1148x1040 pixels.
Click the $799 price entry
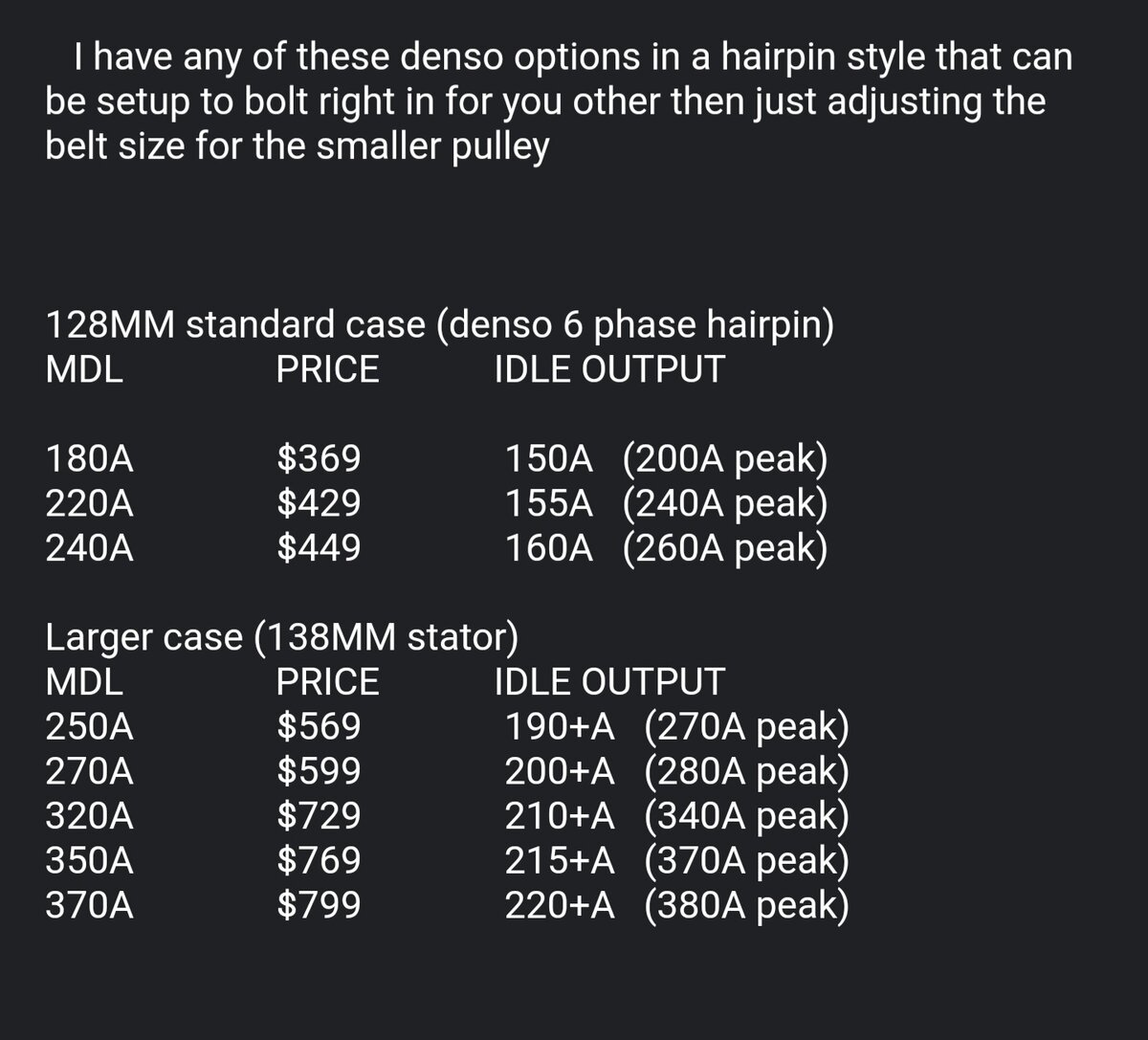319,905
